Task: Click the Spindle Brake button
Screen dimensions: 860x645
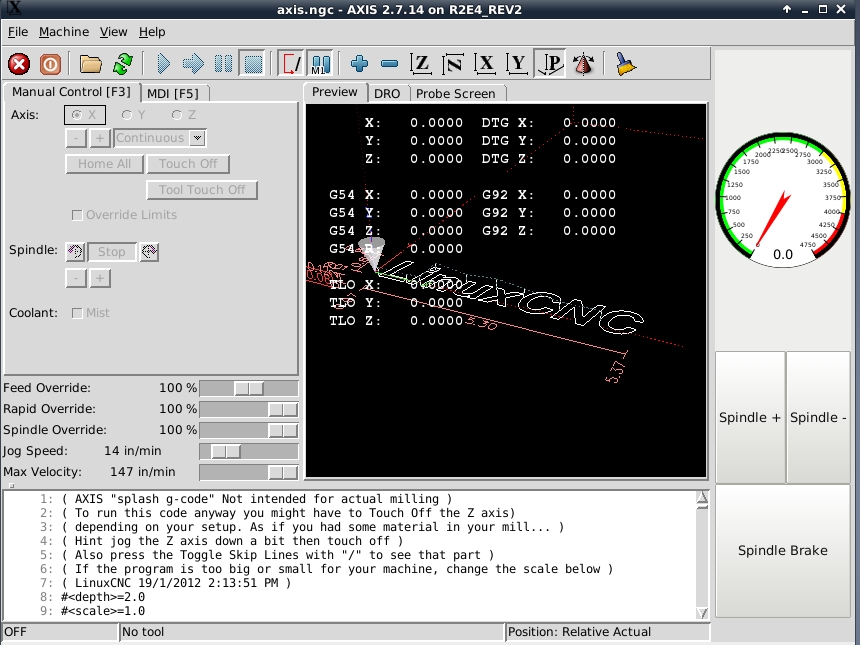Action: (783, 551)
